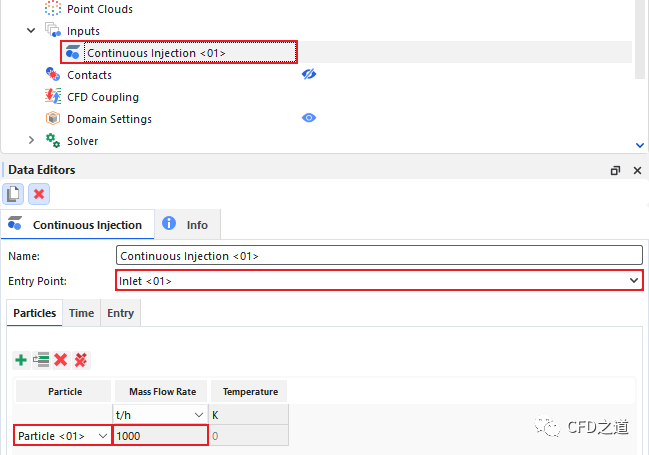Click the red X remove-row icon
Viewport: 649px width, 455px height.
click(x=61, y=359)
